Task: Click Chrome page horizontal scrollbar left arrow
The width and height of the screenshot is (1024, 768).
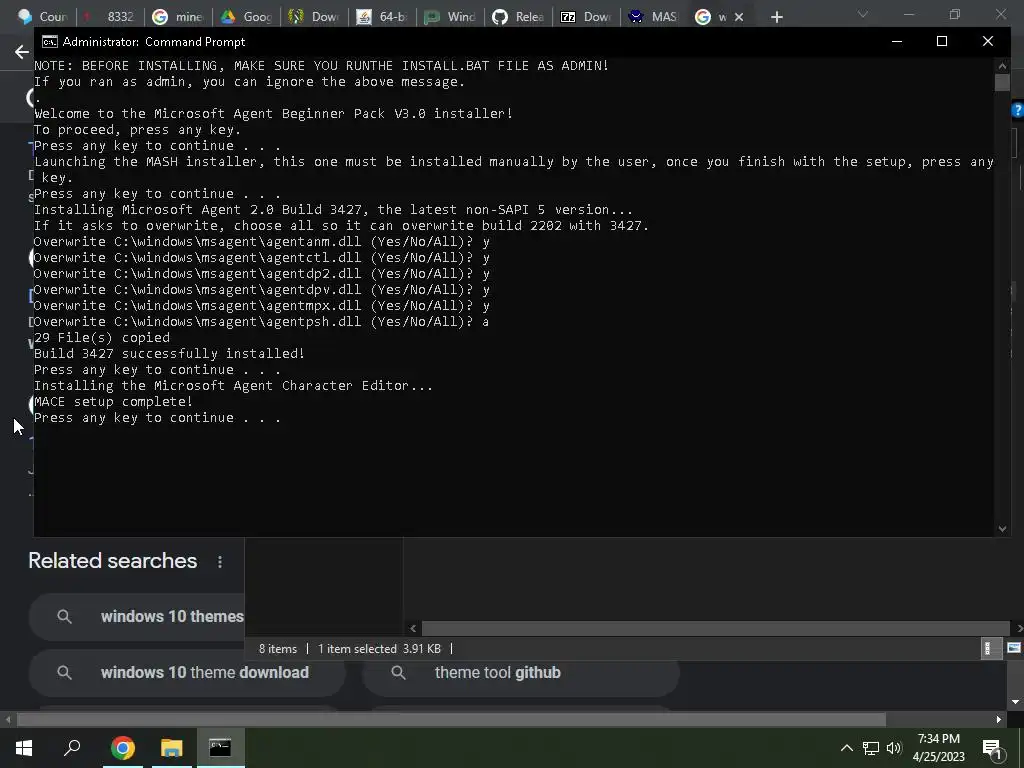Action: [8, 720]
